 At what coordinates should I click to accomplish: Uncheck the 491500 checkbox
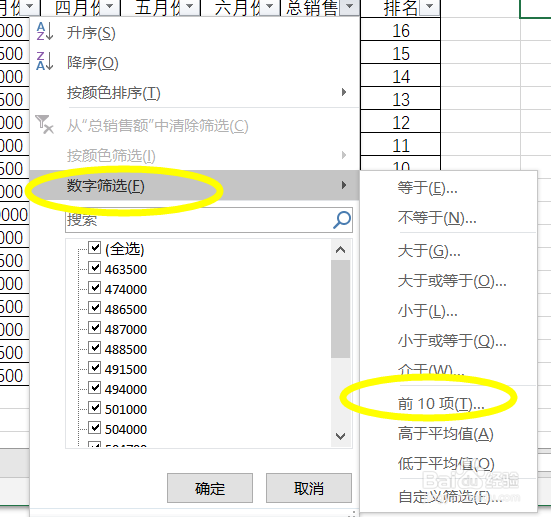click(95, 368)
